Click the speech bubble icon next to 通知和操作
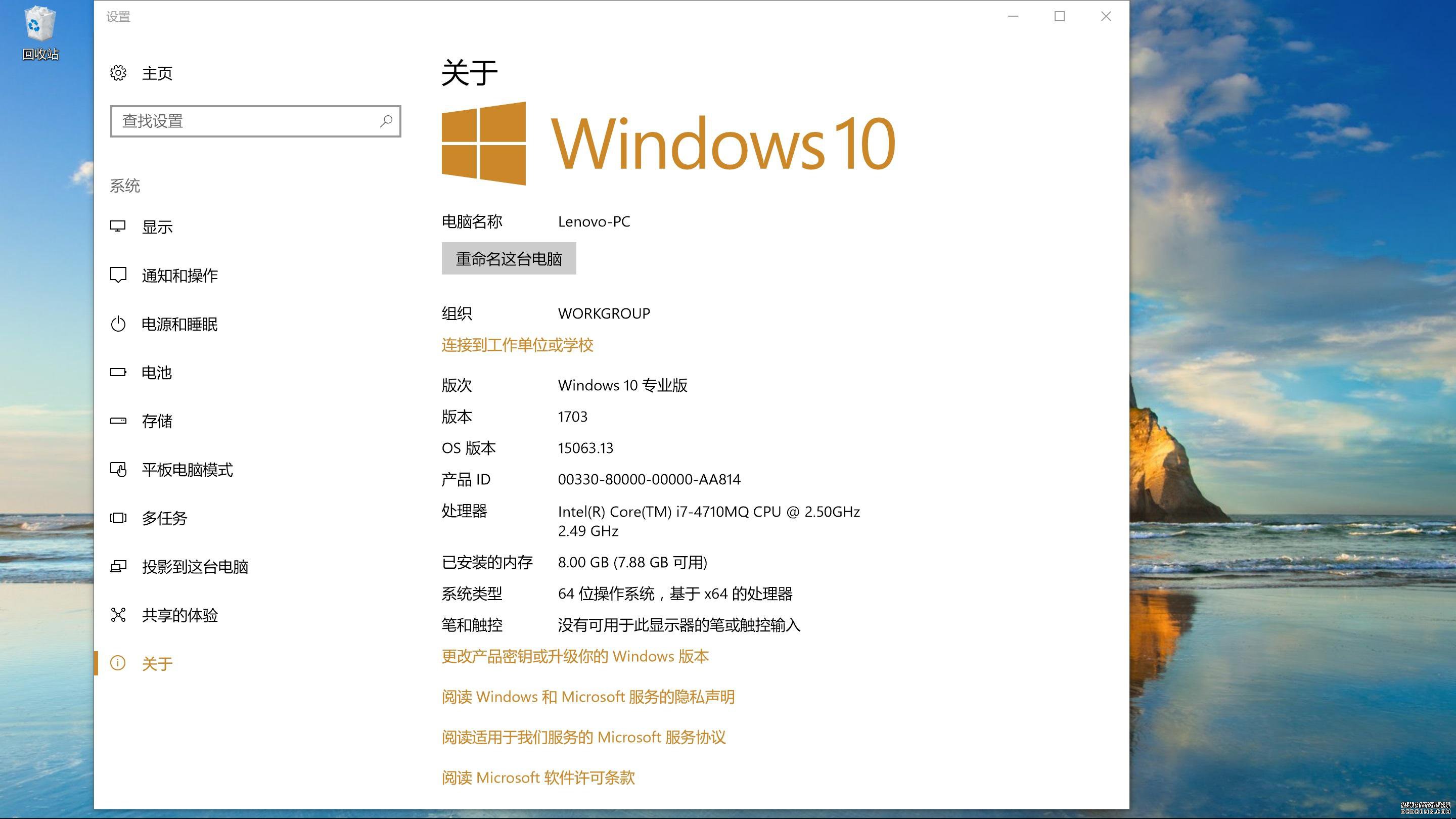Image resolution: width=1456 pixels, height=819 pixels. coord(118,275)
